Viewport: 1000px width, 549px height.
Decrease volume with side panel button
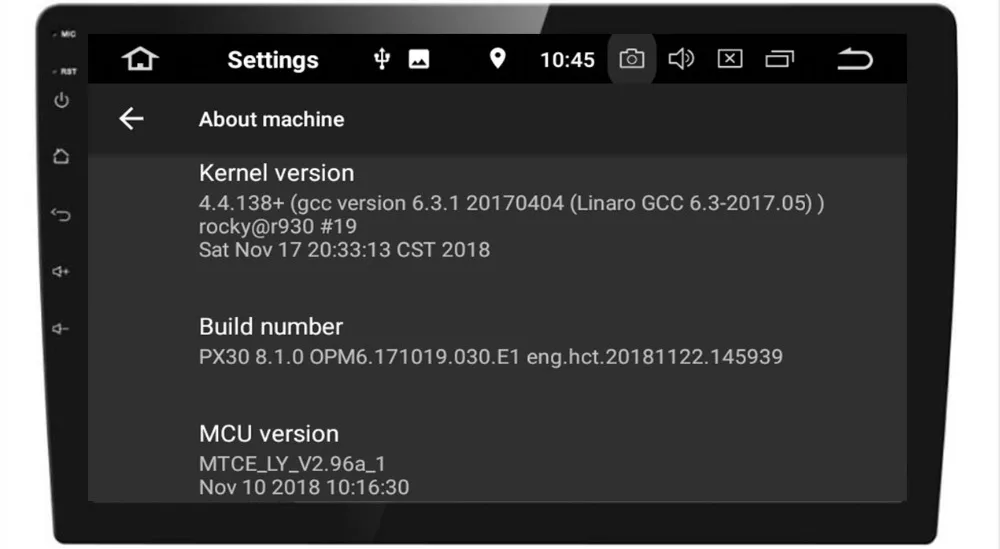[x=61, y=329]
